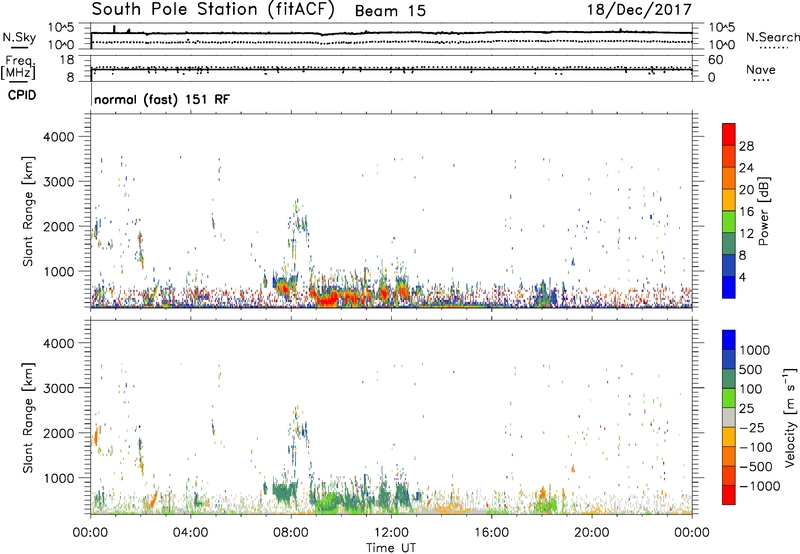Click the '-25' tick on velocity colorbar
This screenshot has width=800, height=554.
[x=751, y=428]
